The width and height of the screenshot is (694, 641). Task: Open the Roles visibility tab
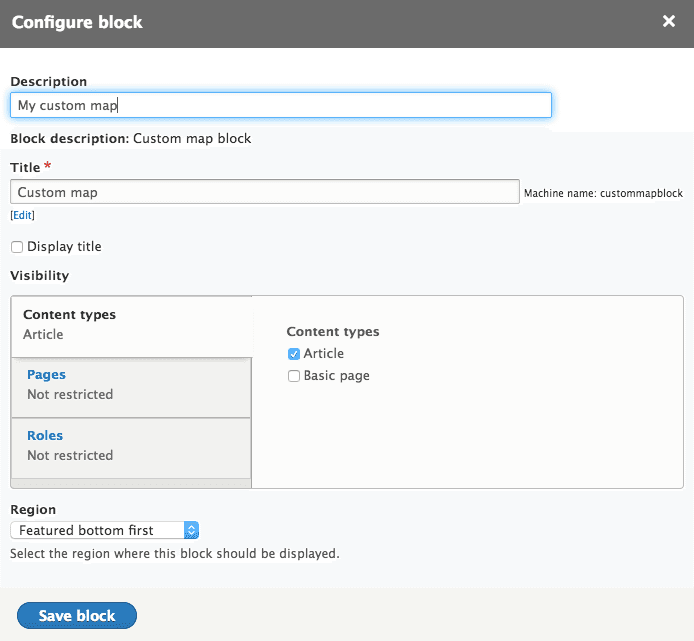pos(45,436)
